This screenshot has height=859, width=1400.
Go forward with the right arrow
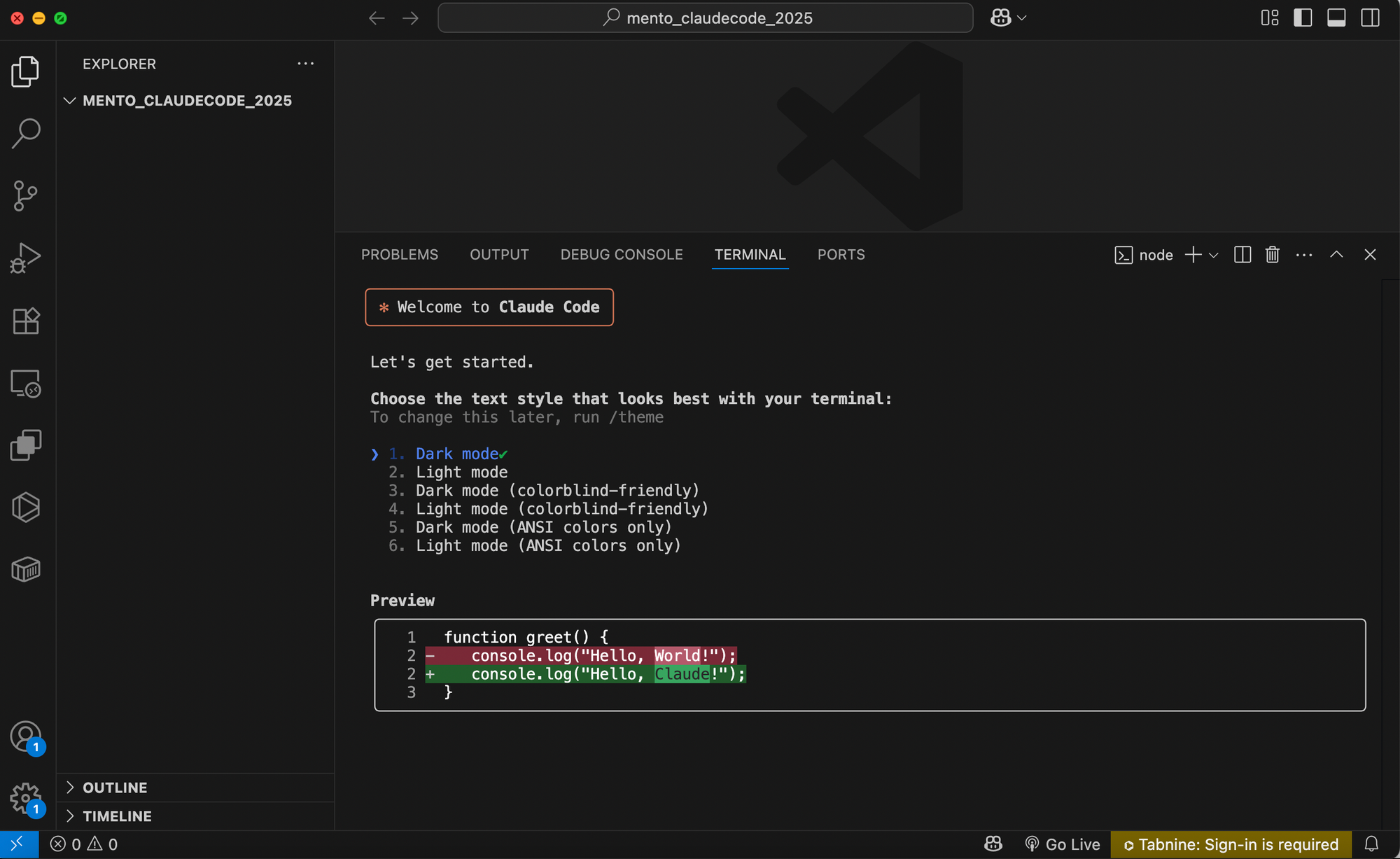[411, 18]
